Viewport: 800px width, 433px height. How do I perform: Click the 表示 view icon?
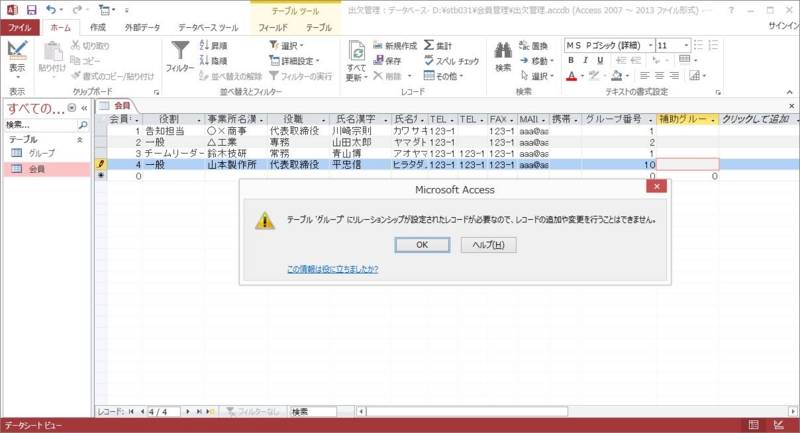pos(17,50)
